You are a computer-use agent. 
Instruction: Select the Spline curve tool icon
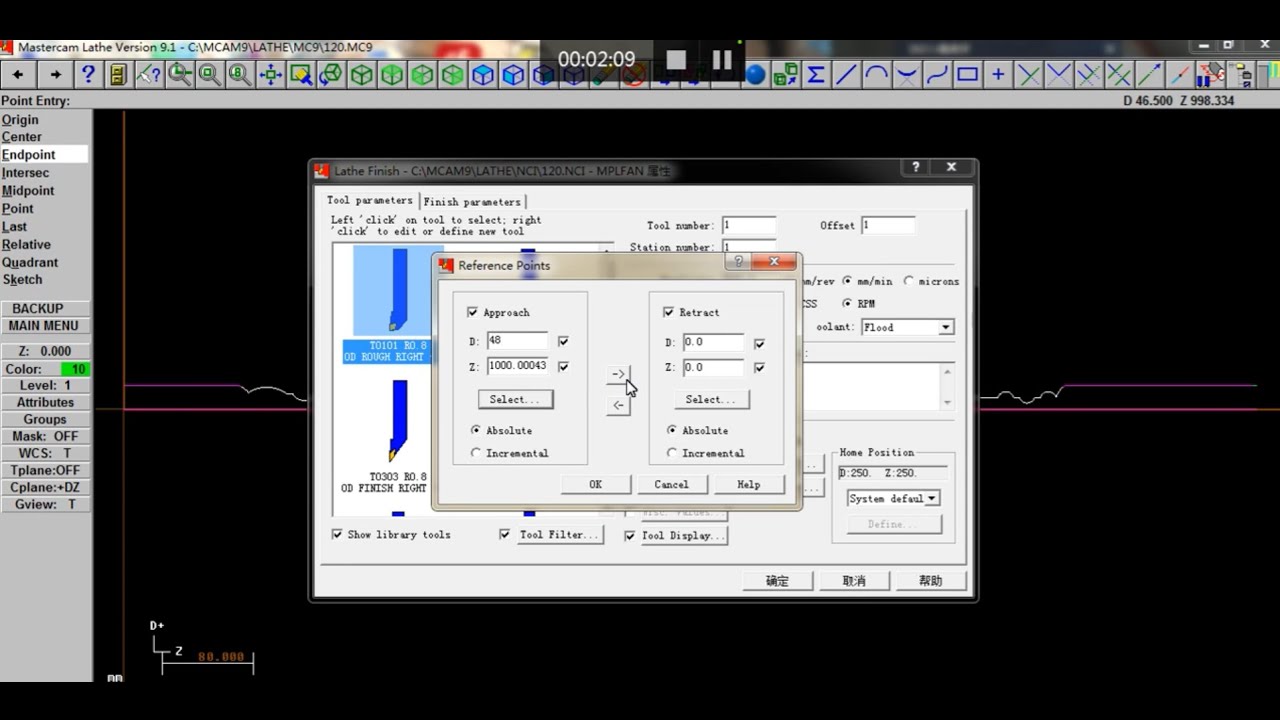click(937, 74)
